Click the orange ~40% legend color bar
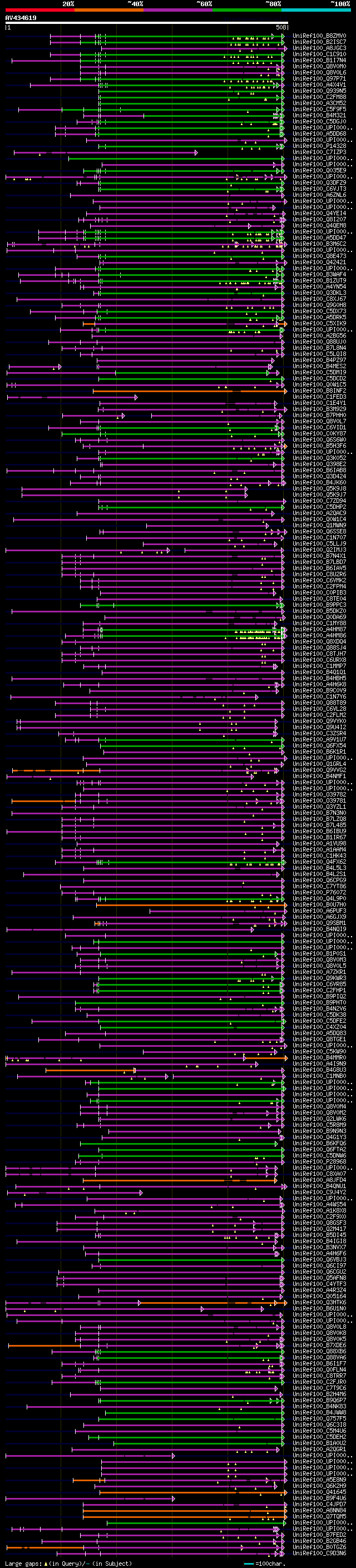356x1568 pixels. (x=109, y=10)
